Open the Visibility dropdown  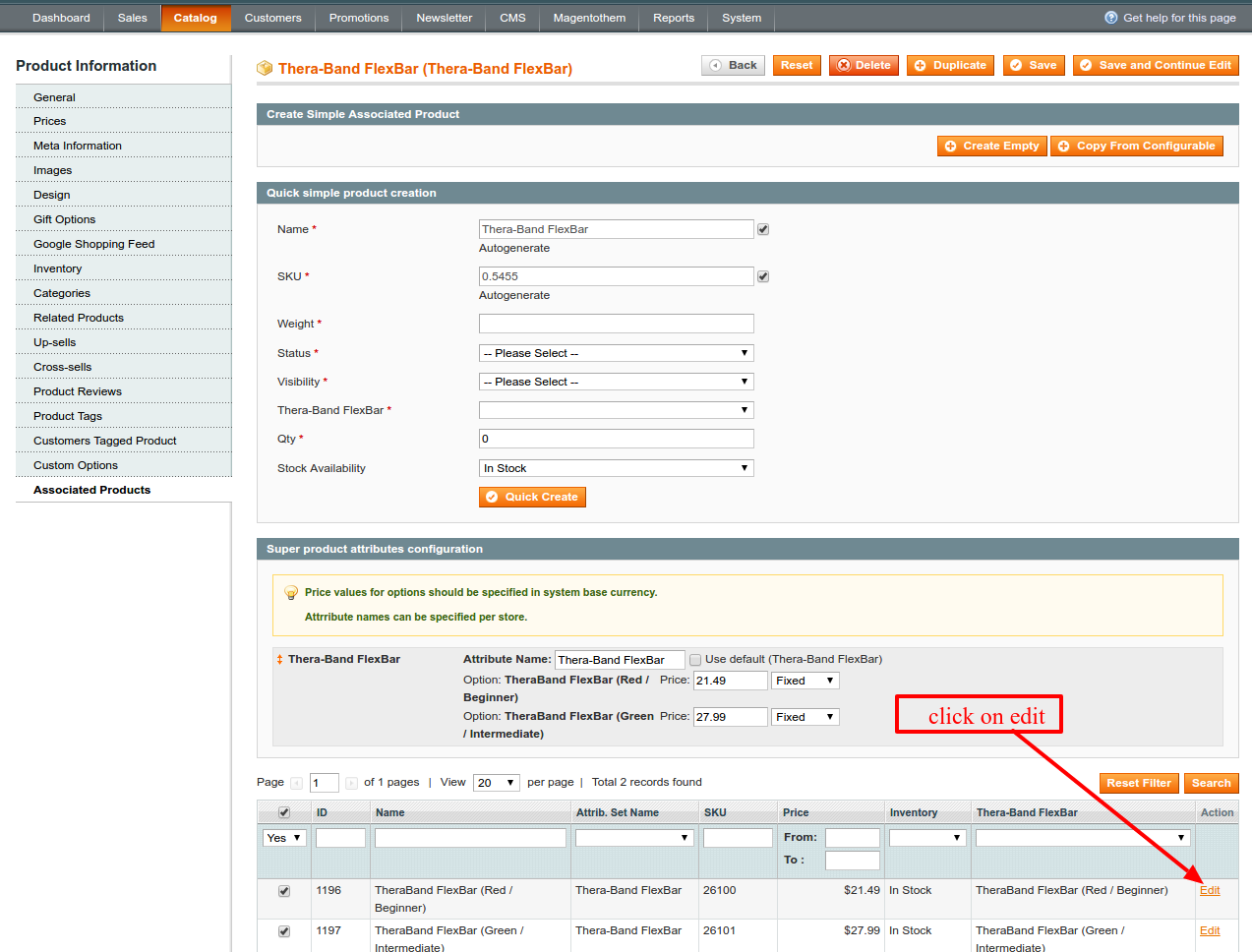pyautogui.click(x=617, y=382)
